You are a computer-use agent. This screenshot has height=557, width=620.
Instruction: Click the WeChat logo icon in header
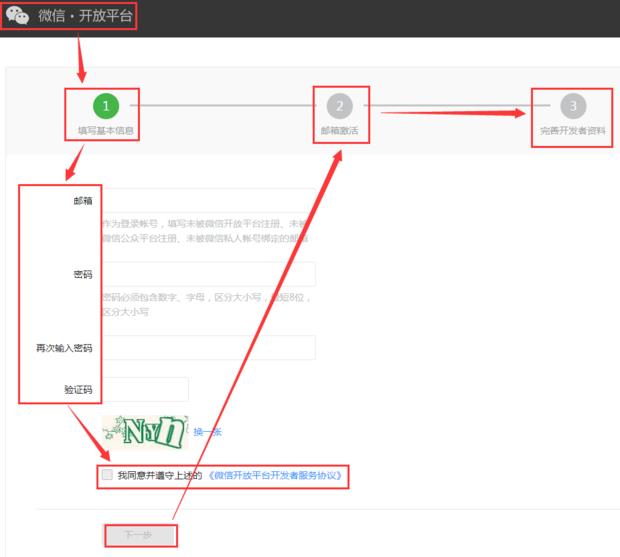pos(17,15)
